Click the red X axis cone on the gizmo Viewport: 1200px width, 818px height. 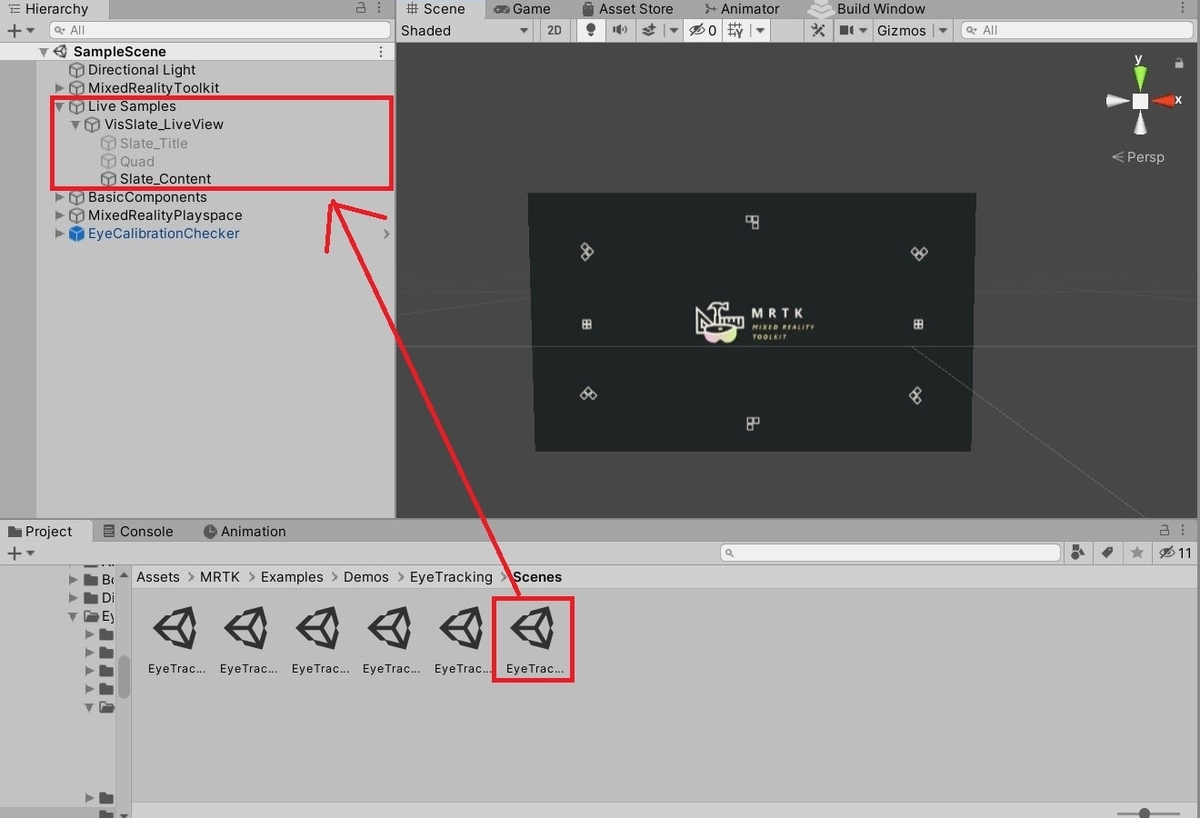tap(1165, 100)
